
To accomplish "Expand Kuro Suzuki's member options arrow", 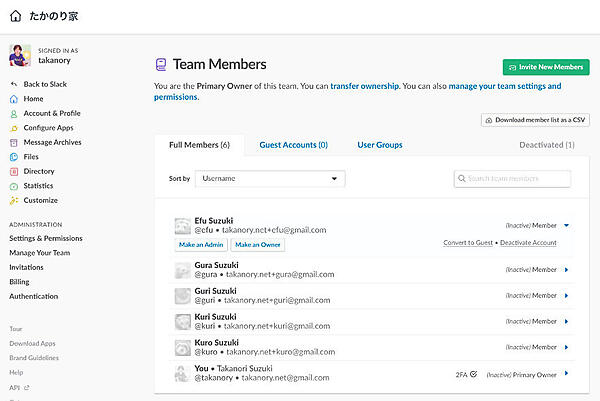I will coord(566,346).
